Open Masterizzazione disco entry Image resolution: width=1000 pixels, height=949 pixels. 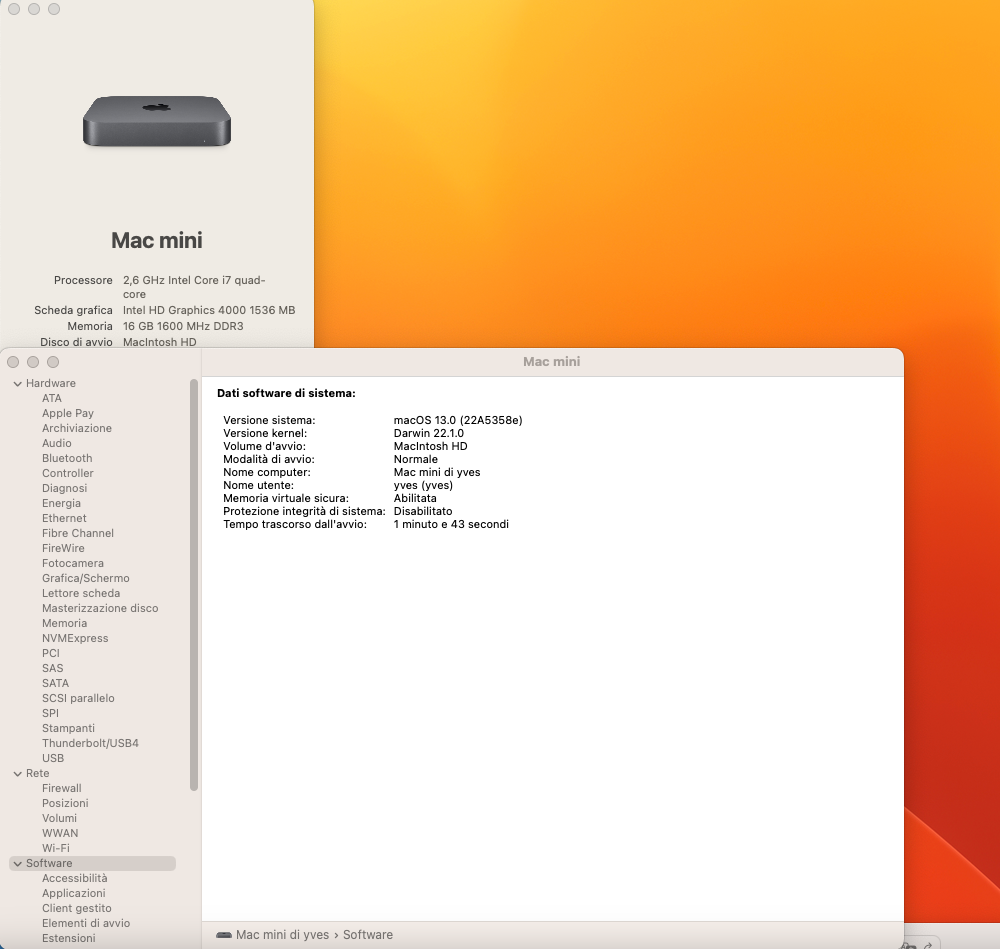pos(100,608)
